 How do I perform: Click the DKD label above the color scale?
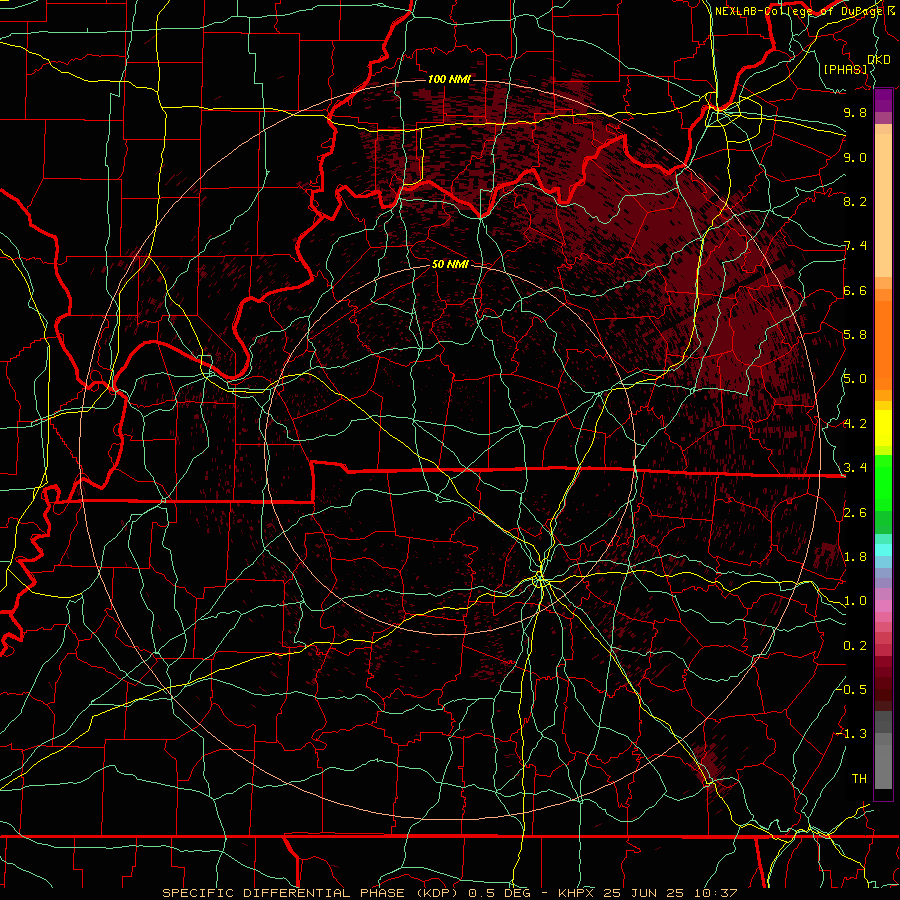click(x=878, y=59)
